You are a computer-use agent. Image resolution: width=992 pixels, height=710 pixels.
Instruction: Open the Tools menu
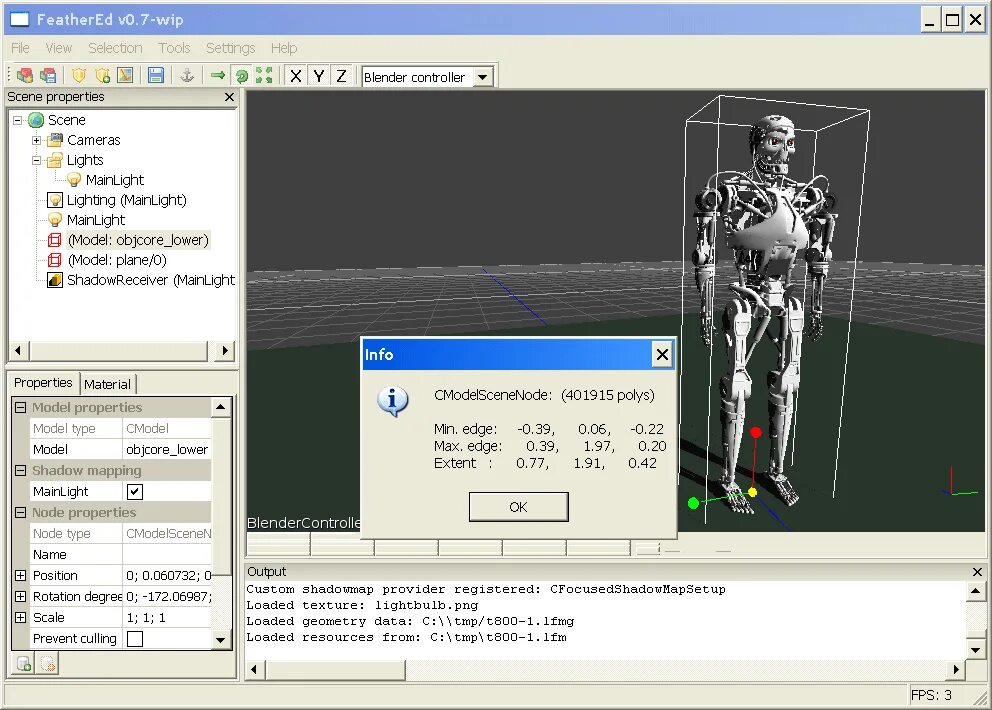[174, 48]
